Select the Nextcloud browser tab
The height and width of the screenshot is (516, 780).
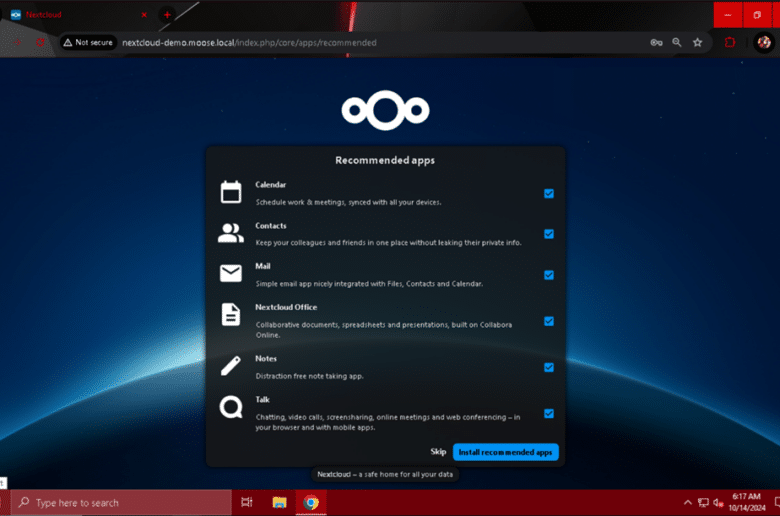coord(80,15)
